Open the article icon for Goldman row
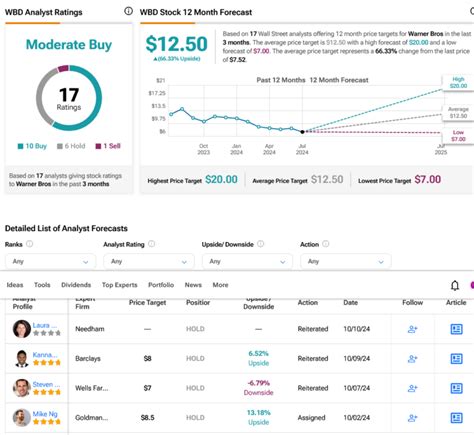Screen dimensions: 474x435 pyautogui.click(x=456, y=418)
